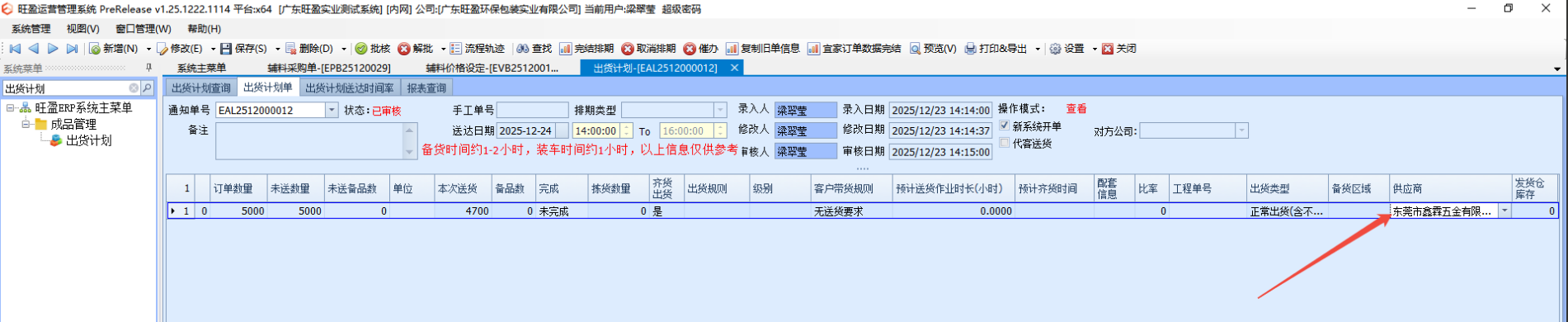Image resolution: width=1568 pixels, height=322 pixels.
Task: Go to next record arrow
Action: pyautogui.click(x=53, y=49)
